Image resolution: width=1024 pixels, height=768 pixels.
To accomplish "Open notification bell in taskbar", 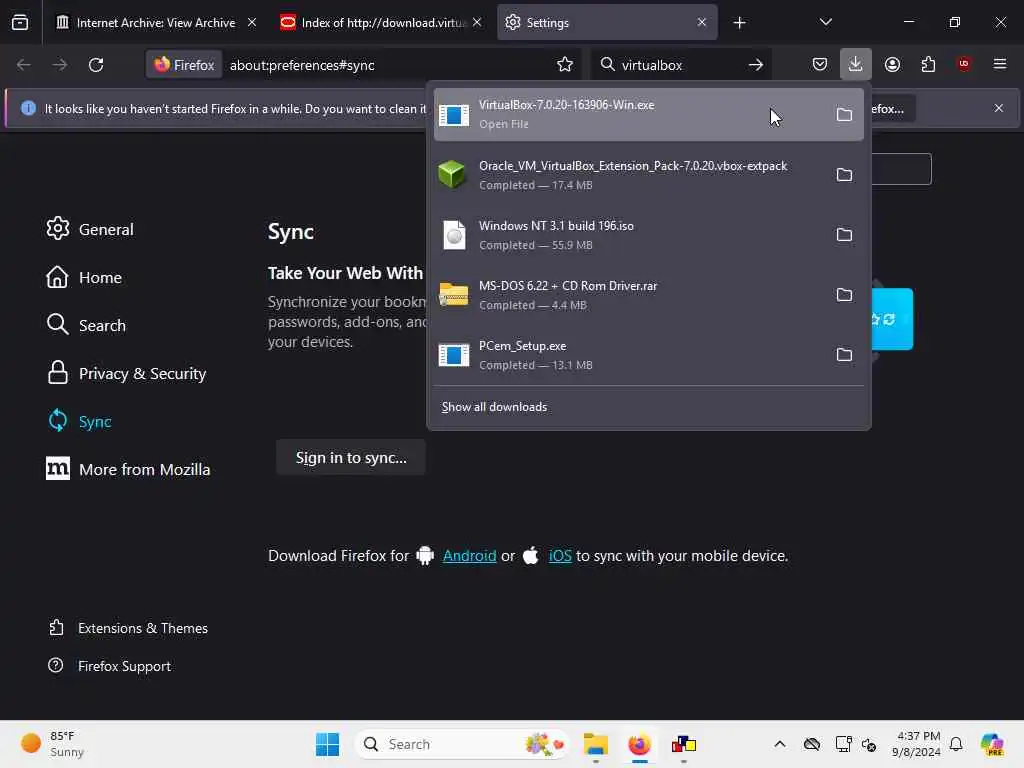I will 956,744.
